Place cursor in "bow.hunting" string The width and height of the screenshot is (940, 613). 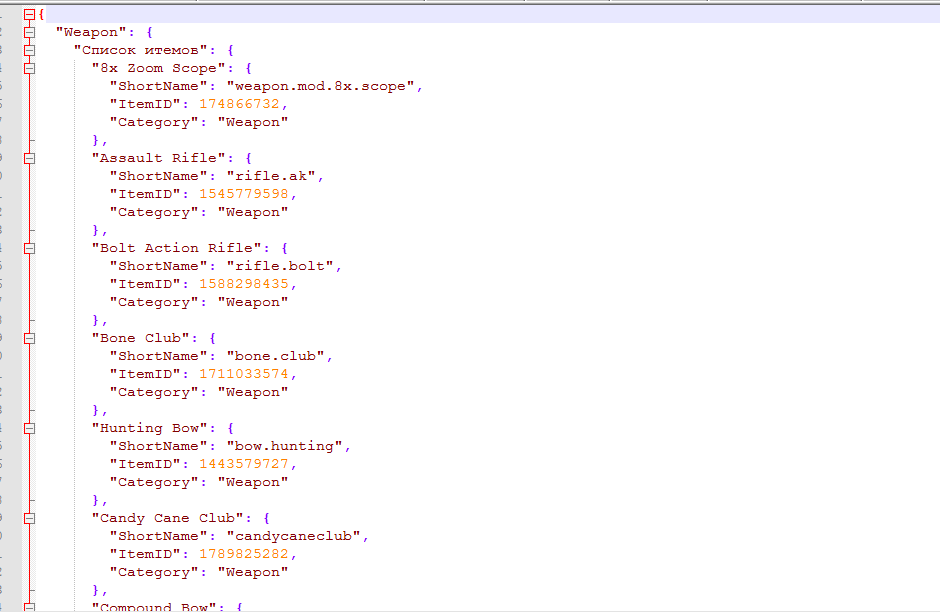[288, 446]
